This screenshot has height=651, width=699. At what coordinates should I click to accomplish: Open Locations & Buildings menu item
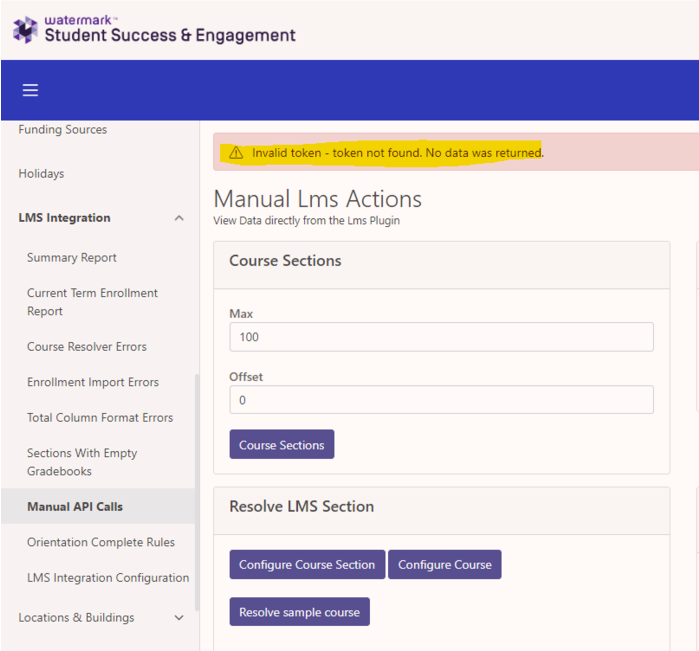pyautogui.click(x=76, y=618)
